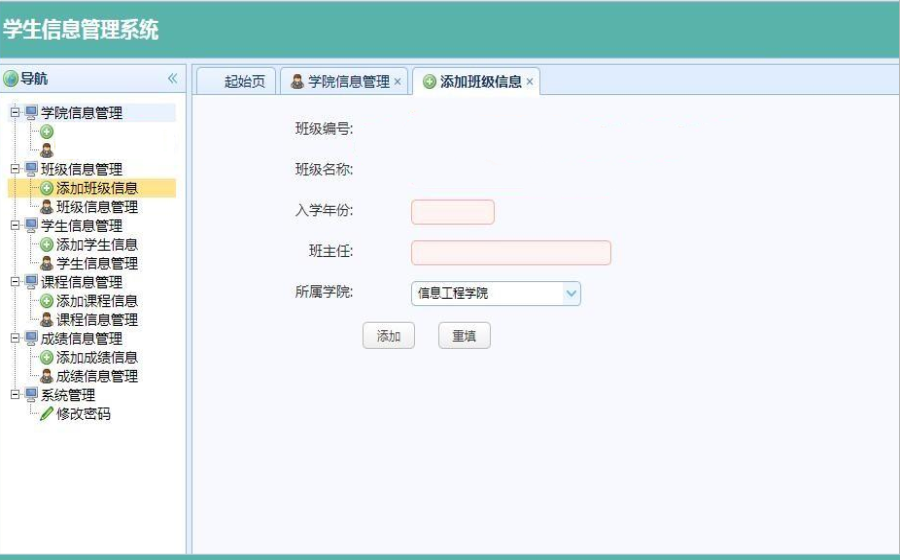Screen dimensions: 900x560
Task: Collapse the 课程信息管理 tree node
Action: tap(15, 282)
